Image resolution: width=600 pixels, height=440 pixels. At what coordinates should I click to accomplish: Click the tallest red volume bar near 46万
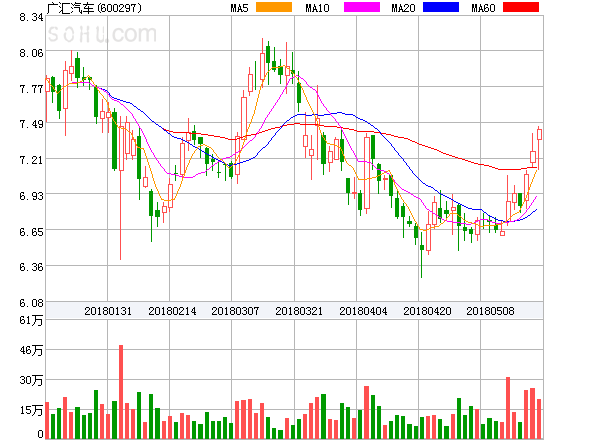coord(121,392)
